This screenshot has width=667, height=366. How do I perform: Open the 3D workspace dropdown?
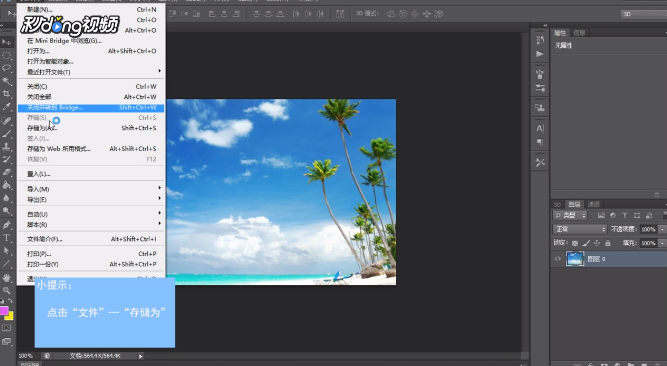643,14
